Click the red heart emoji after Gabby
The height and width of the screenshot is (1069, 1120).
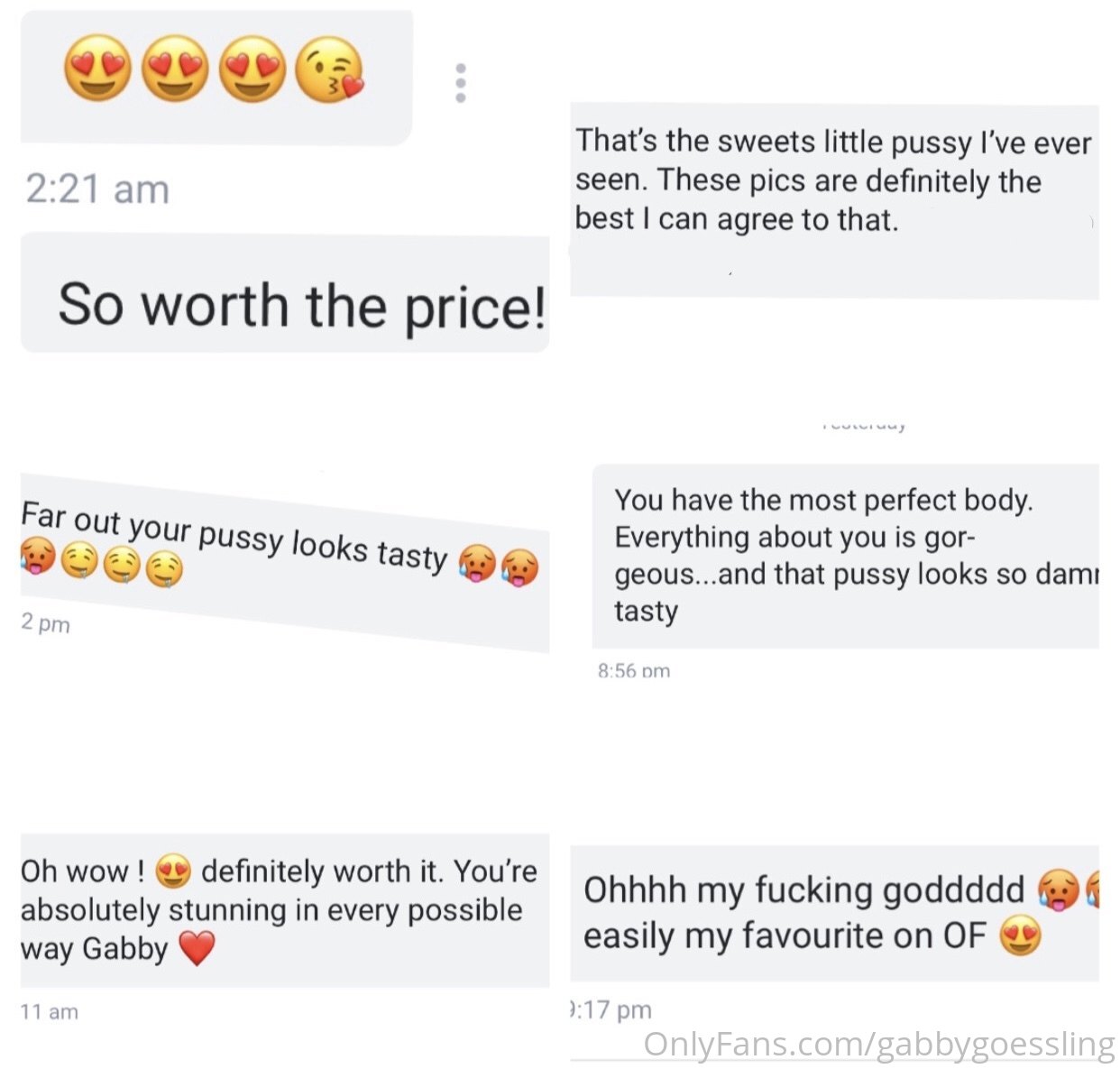click(x=197, y=948)
